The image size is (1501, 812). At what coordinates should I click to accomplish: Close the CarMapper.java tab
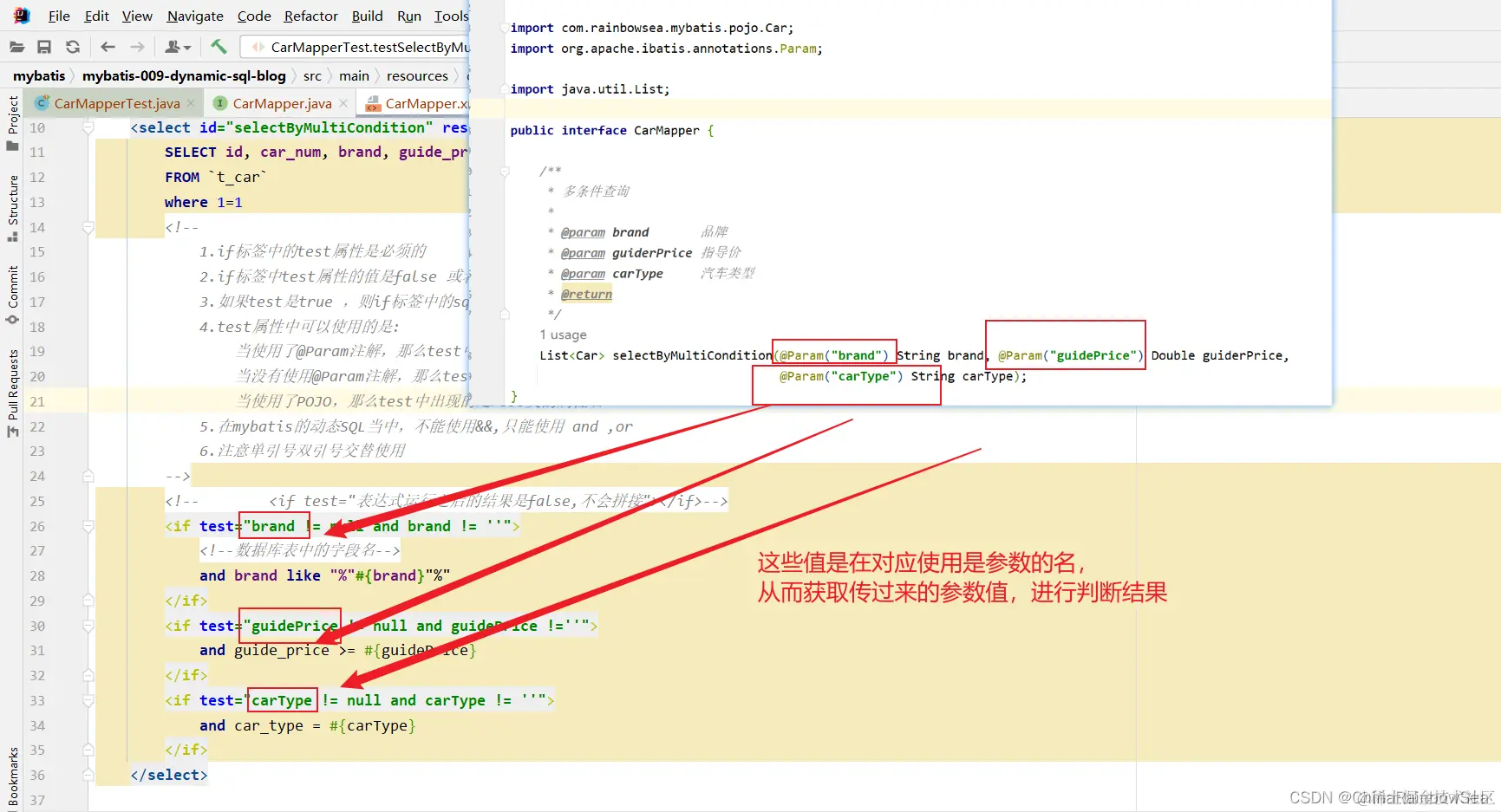[x=343, y=103]
